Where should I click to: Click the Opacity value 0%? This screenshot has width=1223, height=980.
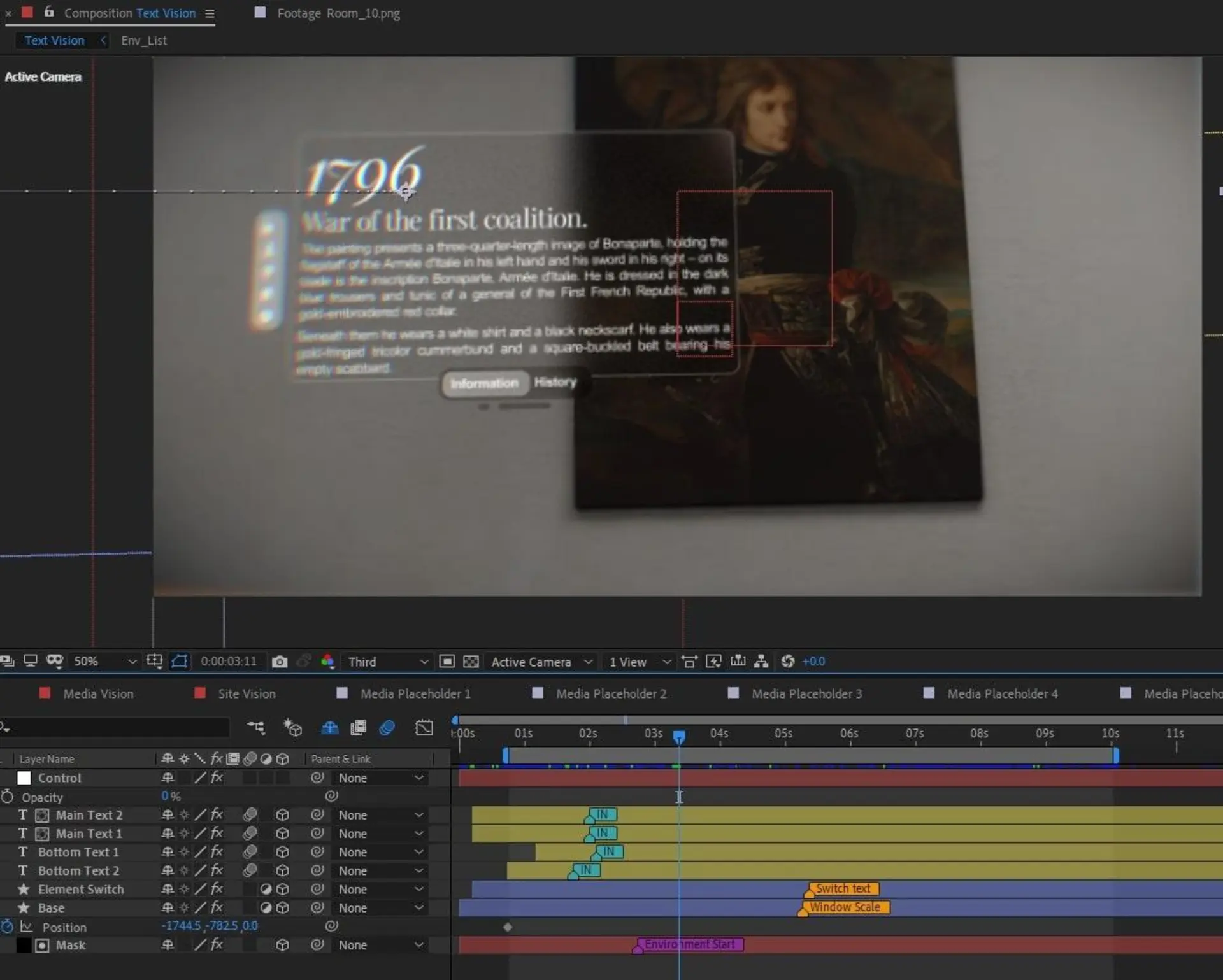point(171,796)
